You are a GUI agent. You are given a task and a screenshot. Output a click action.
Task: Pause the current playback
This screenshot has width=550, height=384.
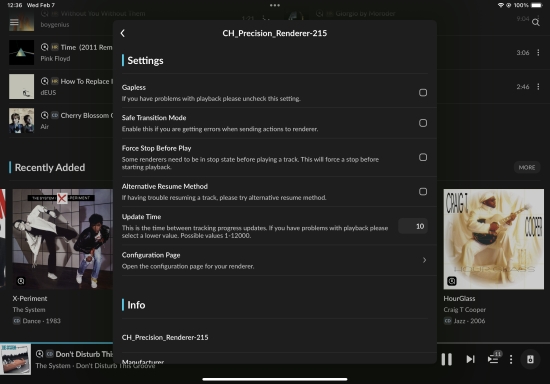pos(447,359)
